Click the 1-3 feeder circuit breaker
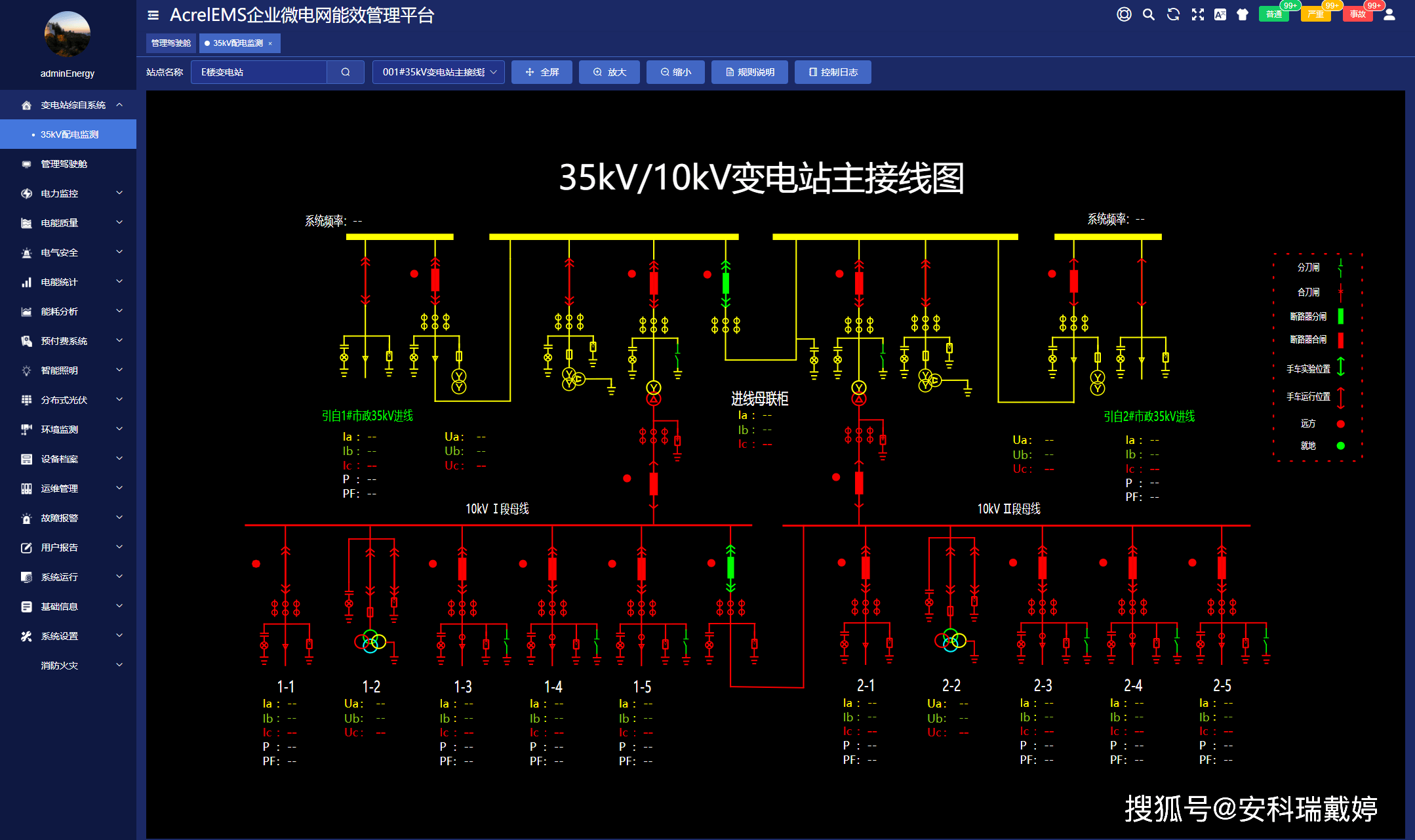This screenshot has height=840, width=1415. 462,569
